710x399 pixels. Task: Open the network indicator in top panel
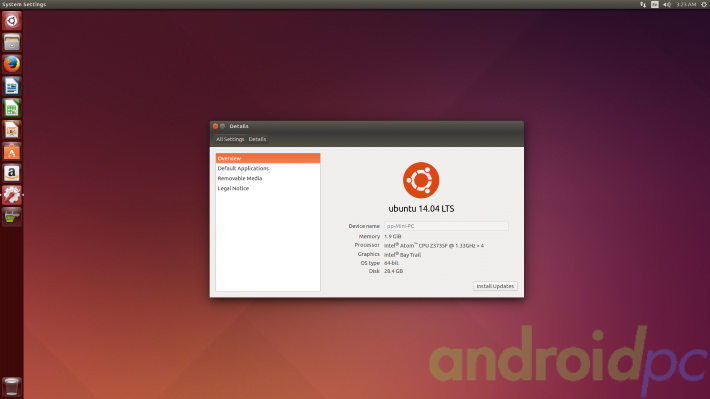tap(643, 5)
